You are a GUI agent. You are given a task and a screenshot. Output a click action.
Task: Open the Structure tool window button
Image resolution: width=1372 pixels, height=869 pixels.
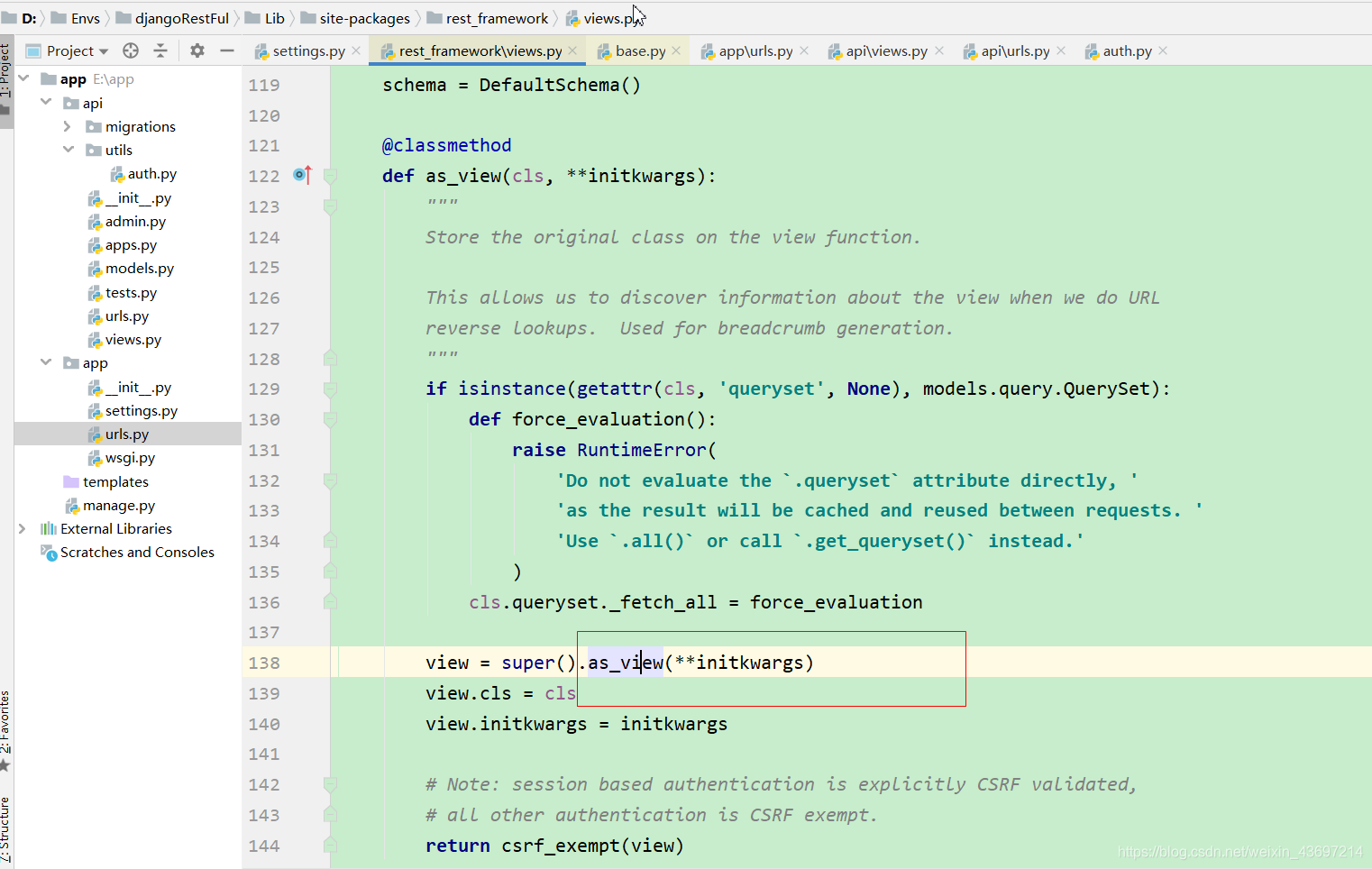coord(6,831)
